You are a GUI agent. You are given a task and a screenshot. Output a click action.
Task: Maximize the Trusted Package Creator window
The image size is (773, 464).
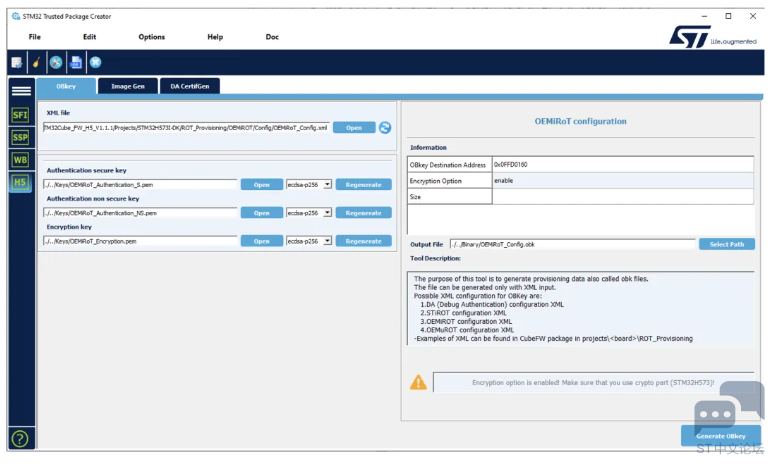(x=728, y=16)
